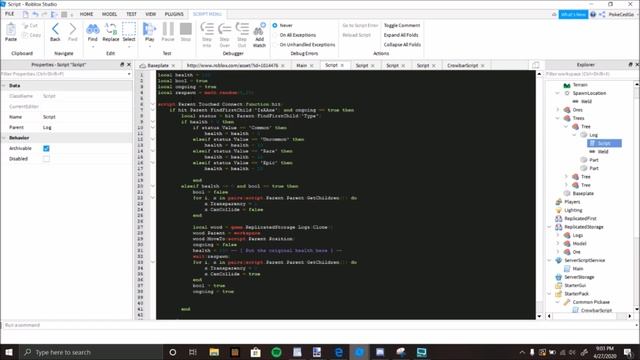Open the HOME ribbon tab
Image resolution: width=640 pixels, height=360 pixels.
point(86,14)
